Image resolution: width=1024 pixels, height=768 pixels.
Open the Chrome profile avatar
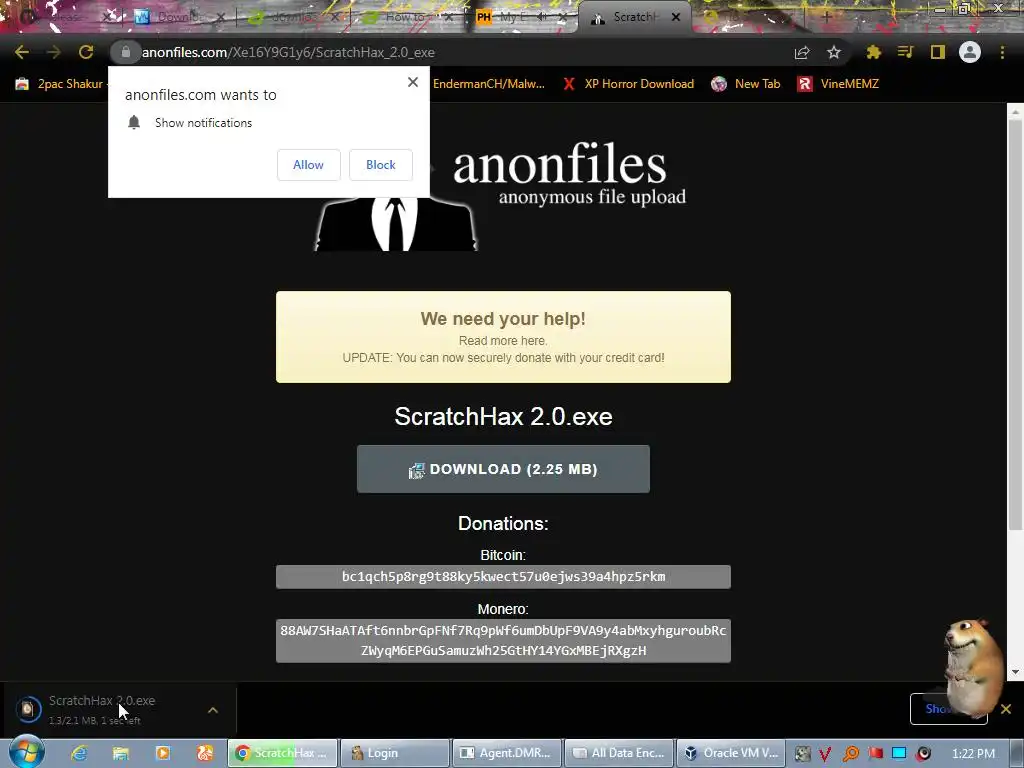pyautogui.click(x=970, y=52)
